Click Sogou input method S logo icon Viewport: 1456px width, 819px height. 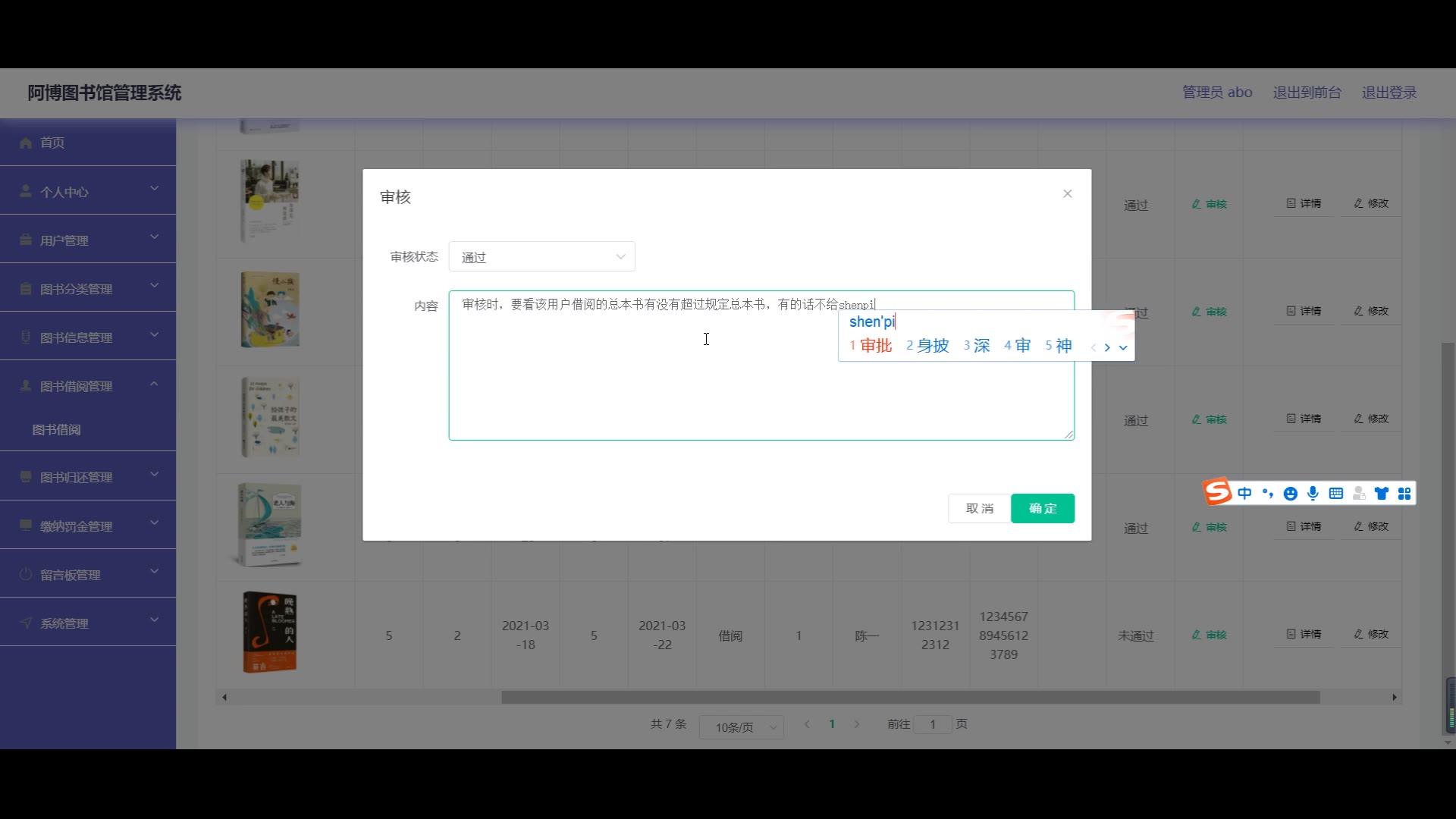point(1218,492)
